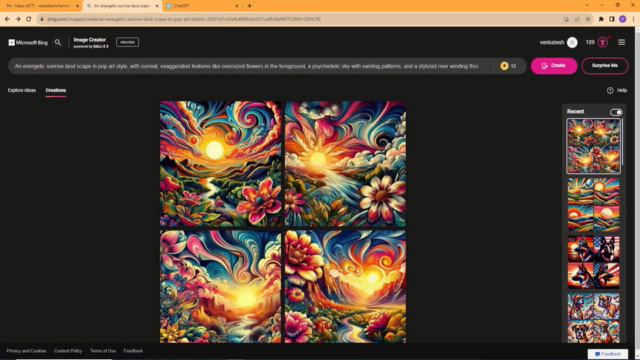Open the Chrome three-dot menu
This screenshot has width=640, height=360.
click(633, 19)
